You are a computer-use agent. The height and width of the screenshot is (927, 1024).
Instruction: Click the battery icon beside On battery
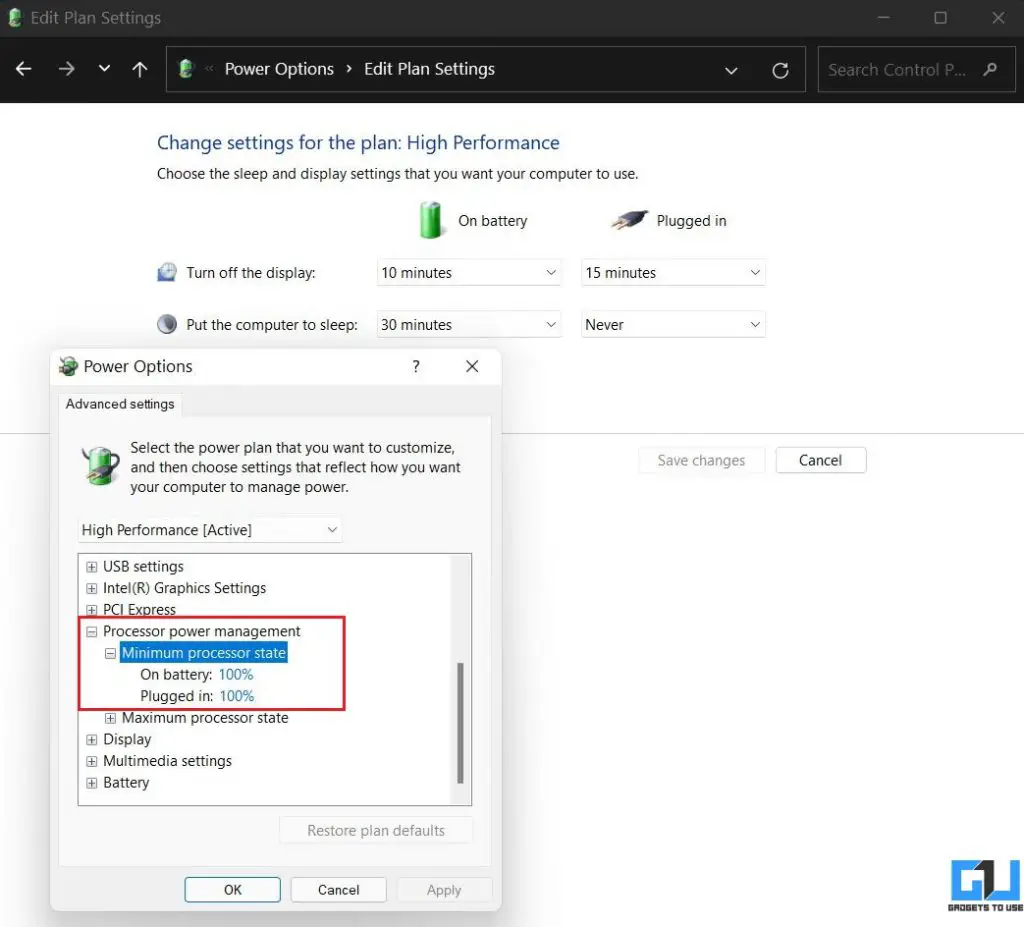click(x=431, y=220)
